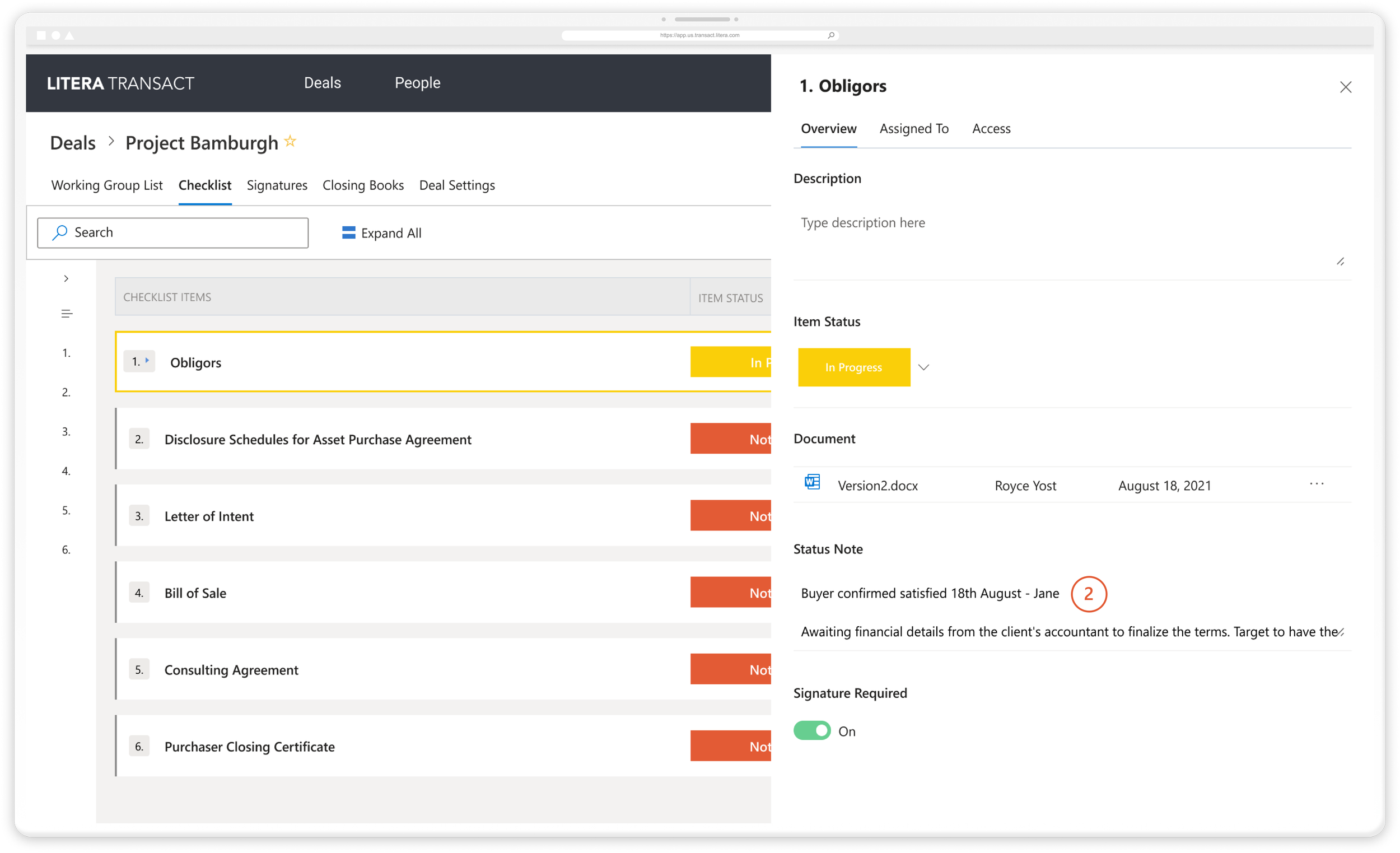
Task: Click the magnifier icon in the Search box
Action: pyautogui.click(x=59, y=232)
